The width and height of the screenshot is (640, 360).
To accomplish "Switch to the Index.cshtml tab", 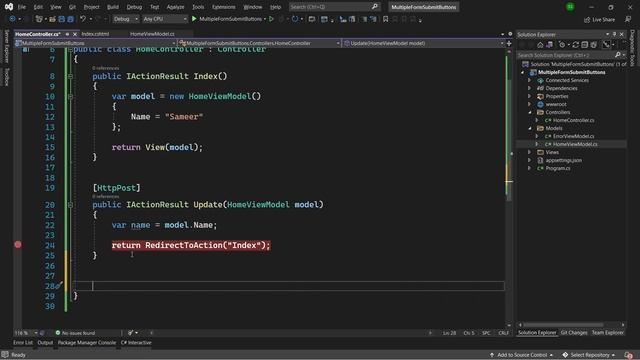I will click(95, 34).
